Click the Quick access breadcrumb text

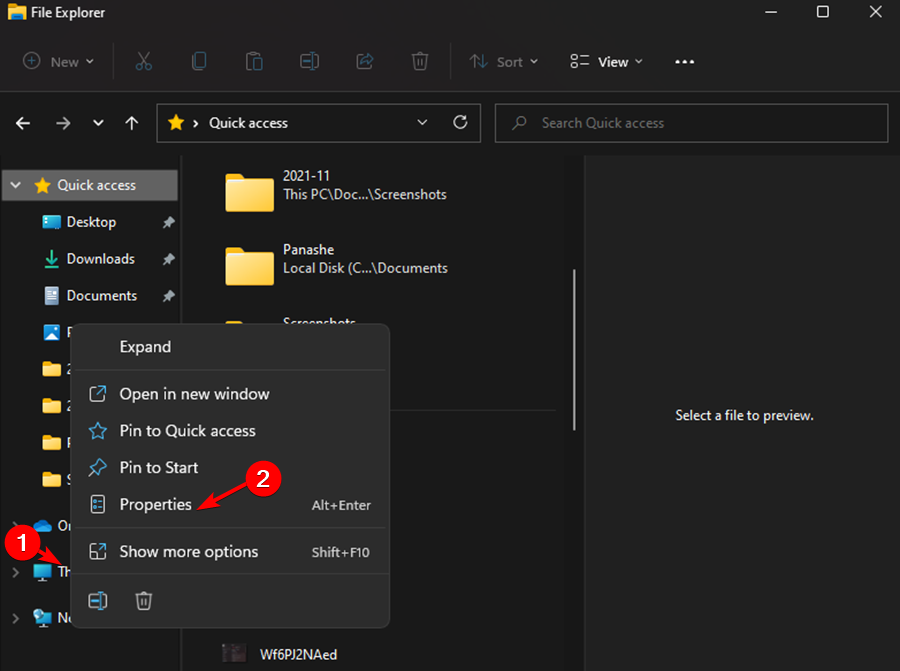tap(248, 123)
